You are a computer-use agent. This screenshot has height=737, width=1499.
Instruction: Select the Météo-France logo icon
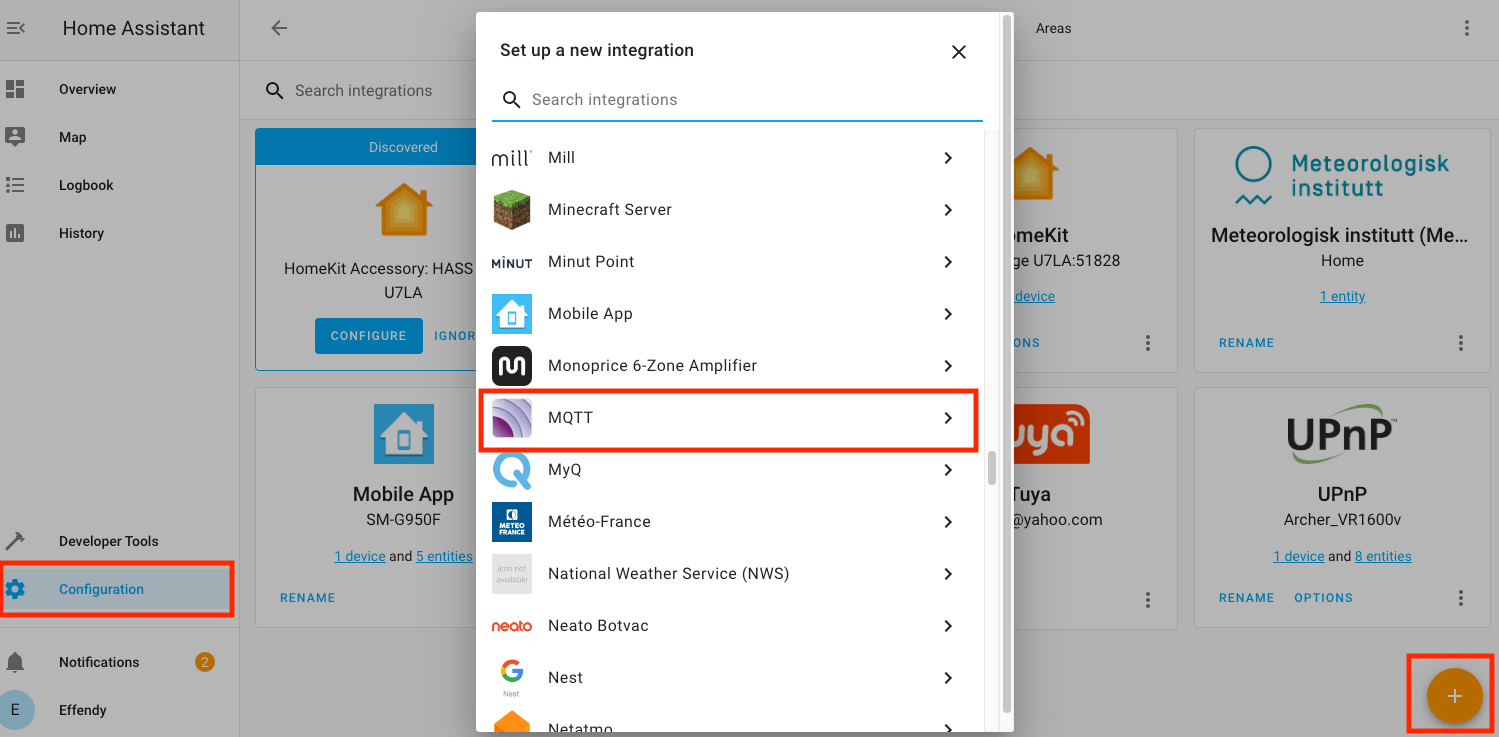point(512,522)
